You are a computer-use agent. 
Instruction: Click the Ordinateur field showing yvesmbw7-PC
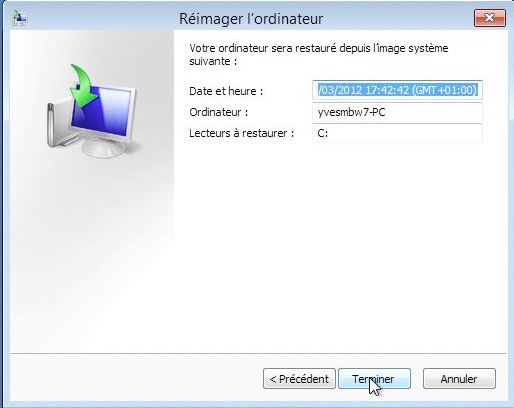[x=397, y=112]
